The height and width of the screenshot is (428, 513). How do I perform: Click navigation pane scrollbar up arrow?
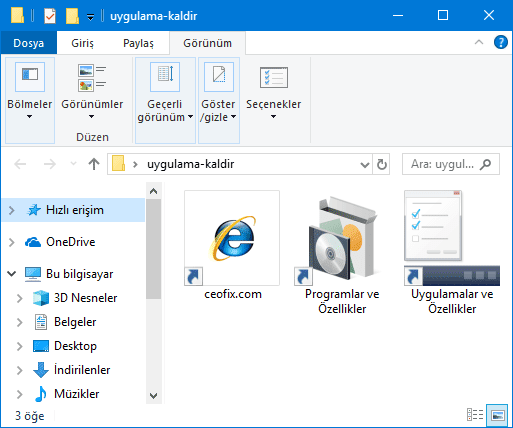tap(153, 191)
